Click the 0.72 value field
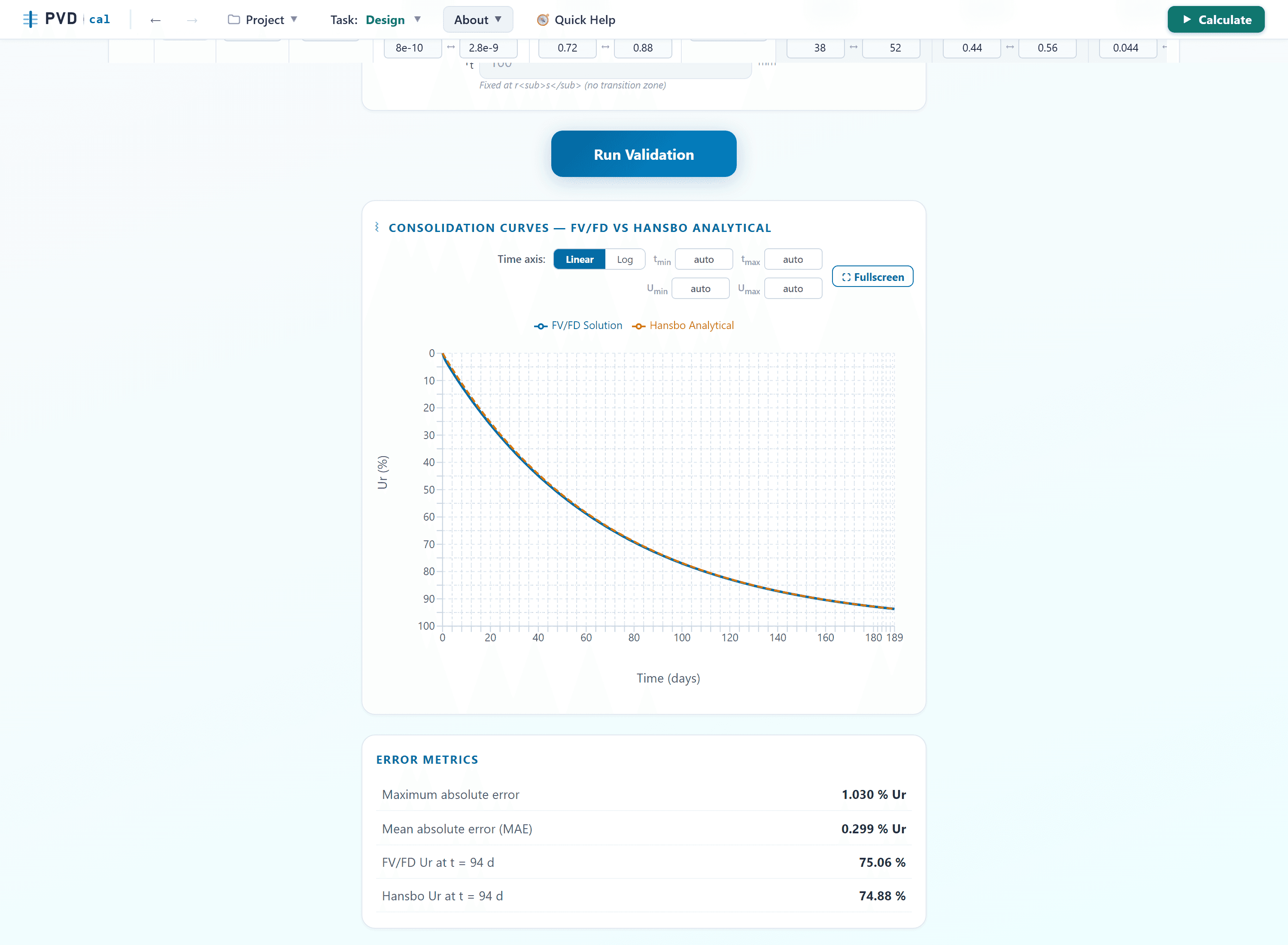The width and height of the screenshot is (1288, 945). (x=567, y=48)
